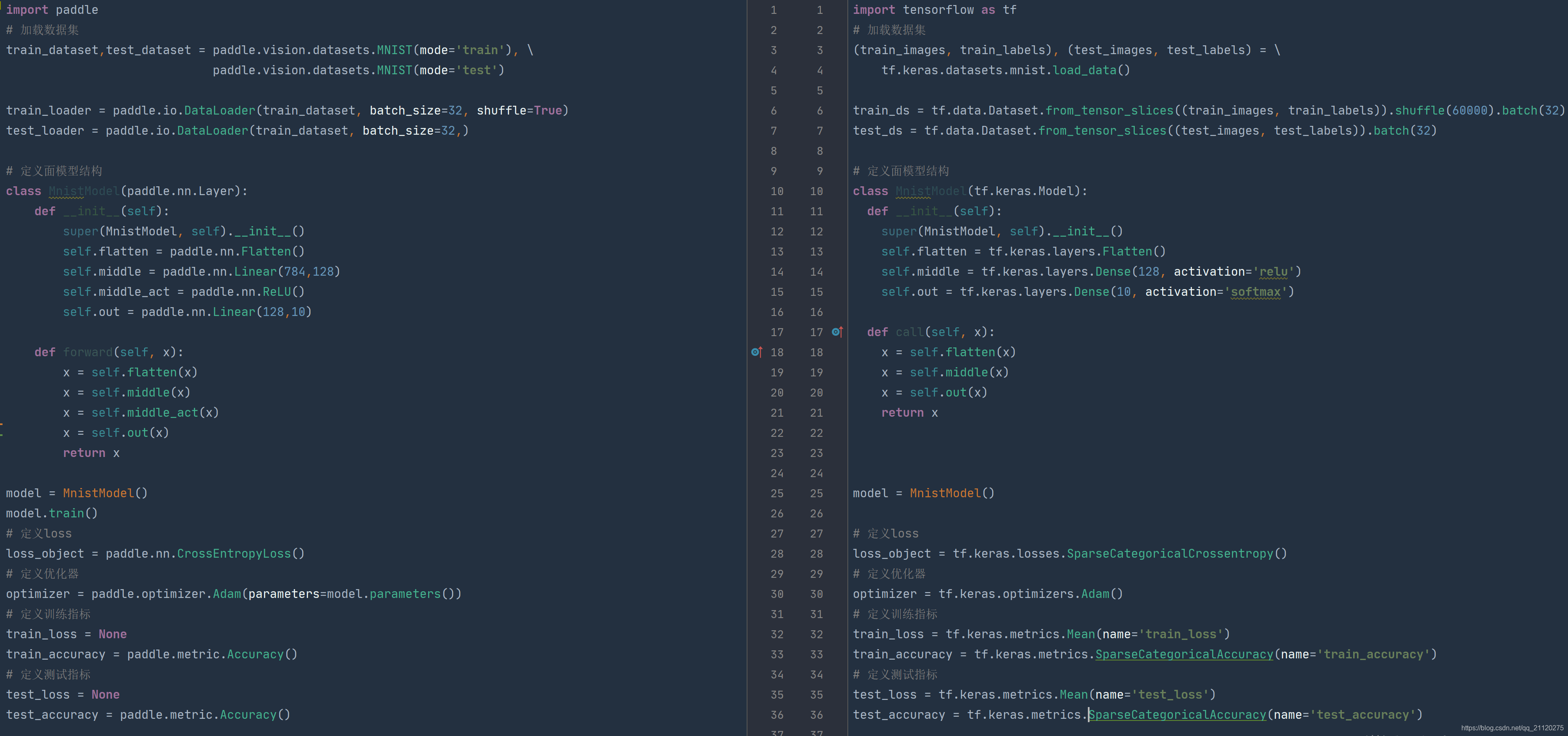Click CrossEntropyLoss in the paddle pane
Screen dimensions: 1568x736
click(x=234, y=553)
